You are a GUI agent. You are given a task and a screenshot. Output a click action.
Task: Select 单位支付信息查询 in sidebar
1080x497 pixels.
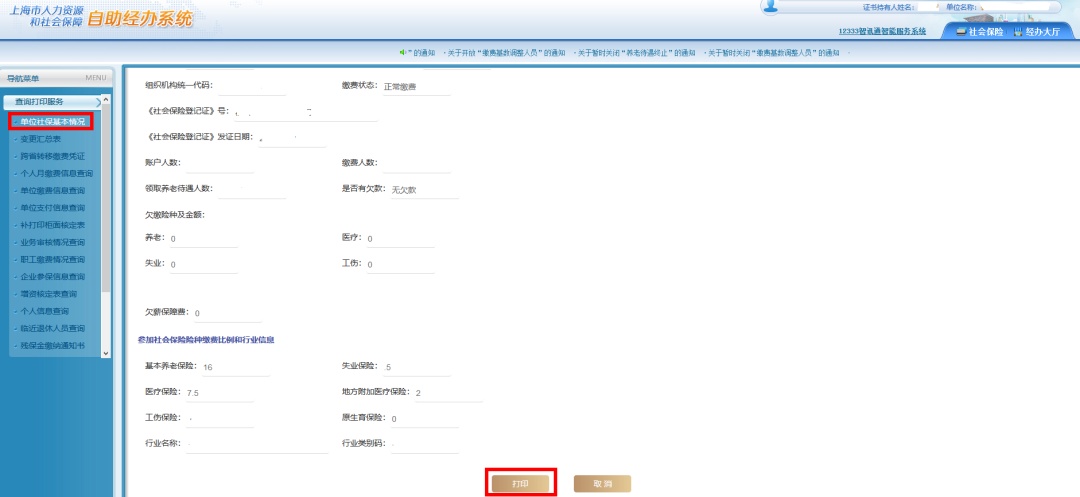tap(52, 208)
